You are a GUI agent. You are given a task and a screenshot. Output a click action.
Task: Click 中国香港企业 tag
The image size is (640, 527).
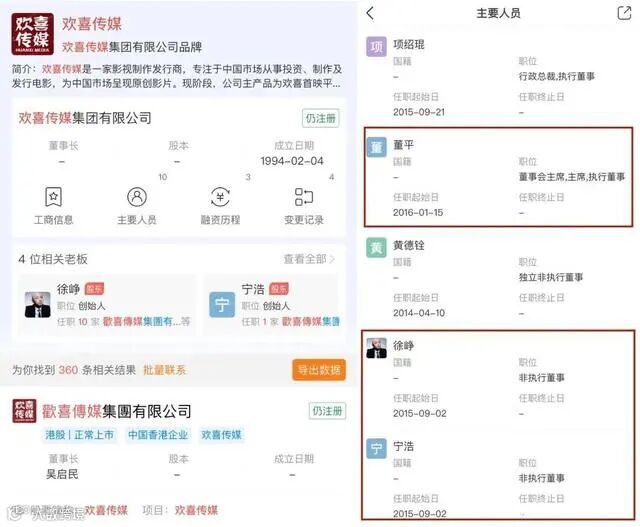coord(158,435)
